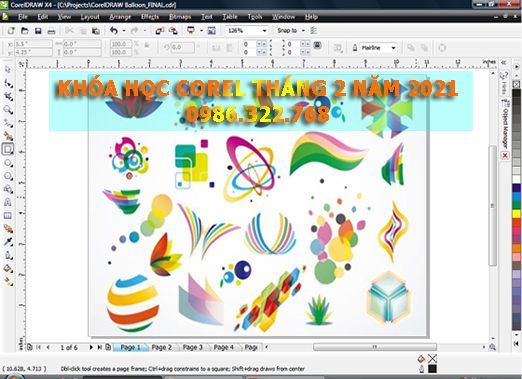The width and height of the screenshot is (522, 379).
Task: Click the Undo arrow
Action: coord(114,31)
